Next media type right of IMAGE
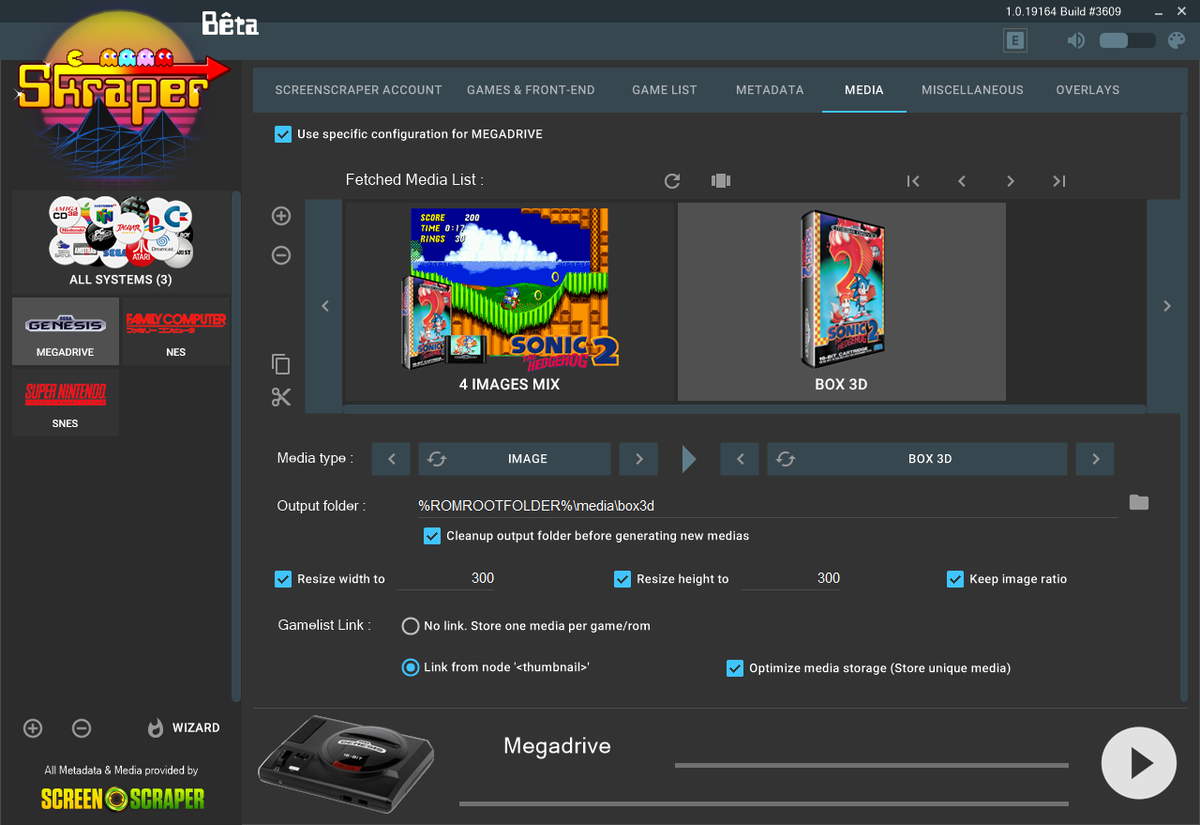 click(638, 459)
